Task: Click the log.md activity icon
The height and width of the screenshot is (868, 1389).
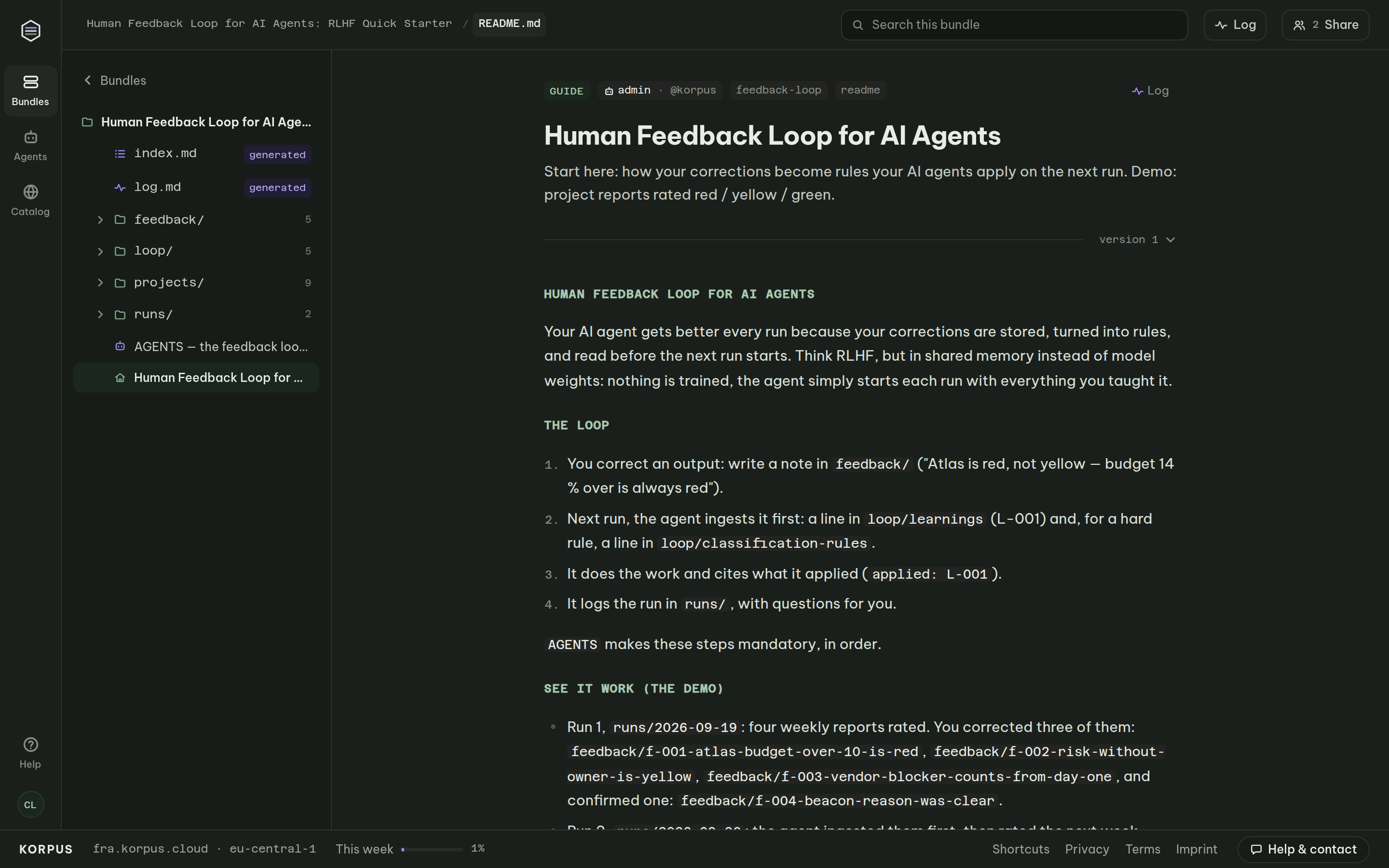Action: (120, 187)
